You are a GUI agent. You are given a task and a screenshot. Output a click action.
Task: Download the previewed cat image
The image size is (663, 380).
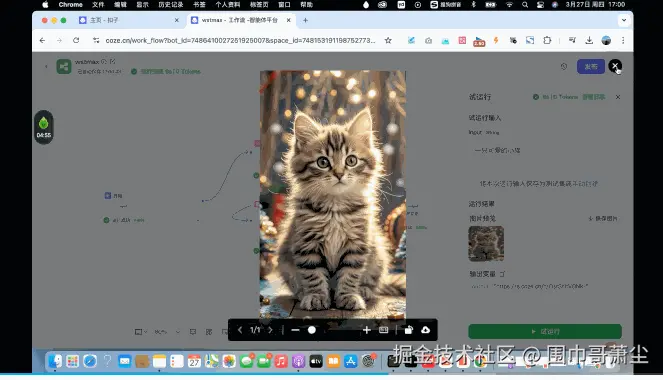pos(425,330)
